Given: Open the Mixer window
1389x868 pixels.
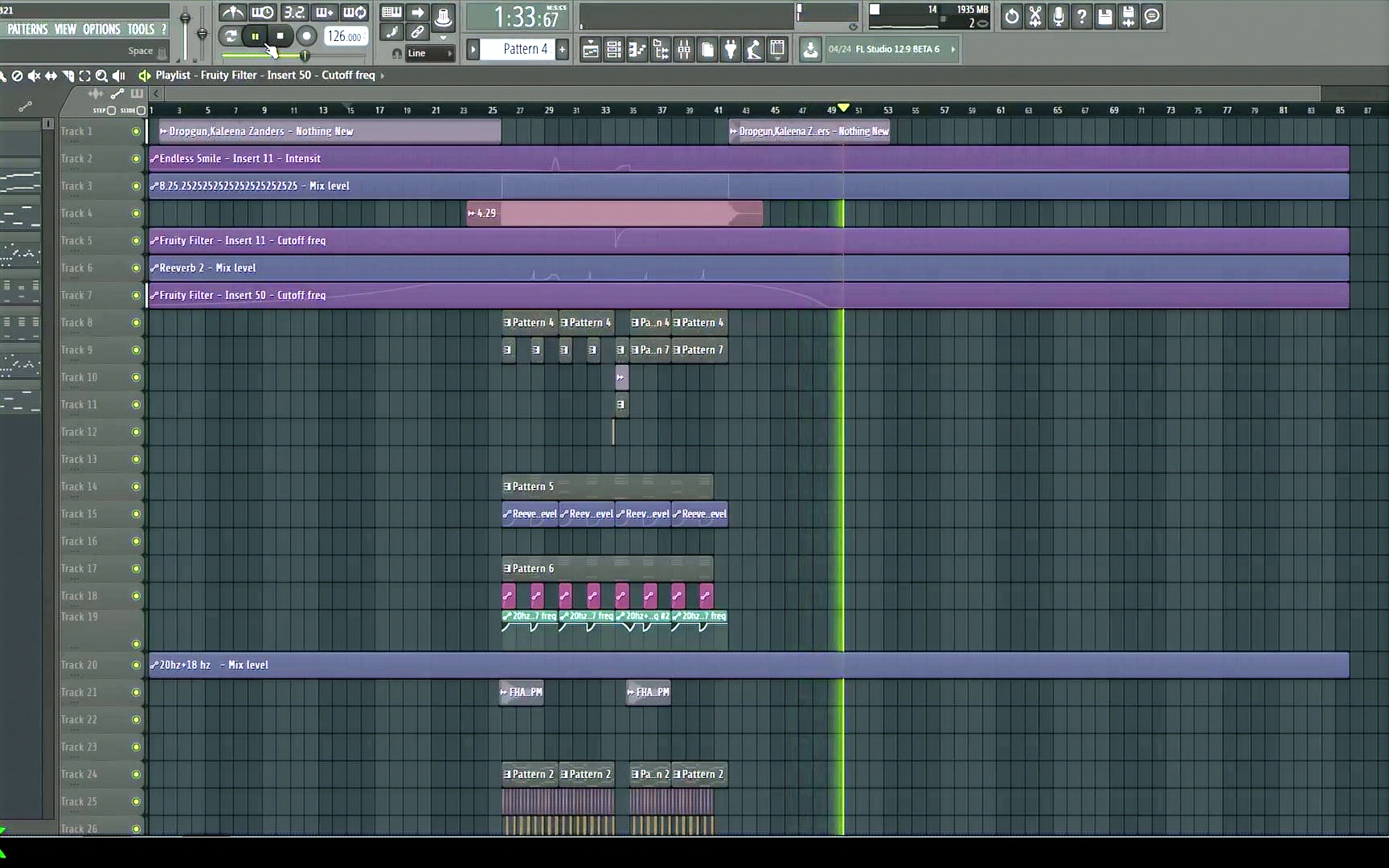Looking at the screenshot, I should (x=684, y=50).
